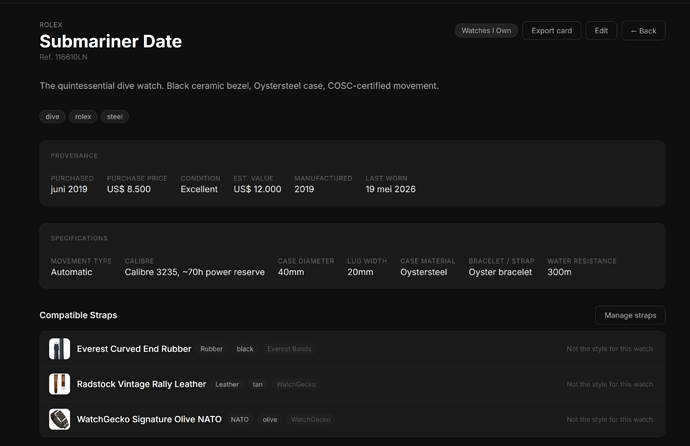Click the Watches I Own badge
This screenshot has height=446, width=690.
(486, 31)
